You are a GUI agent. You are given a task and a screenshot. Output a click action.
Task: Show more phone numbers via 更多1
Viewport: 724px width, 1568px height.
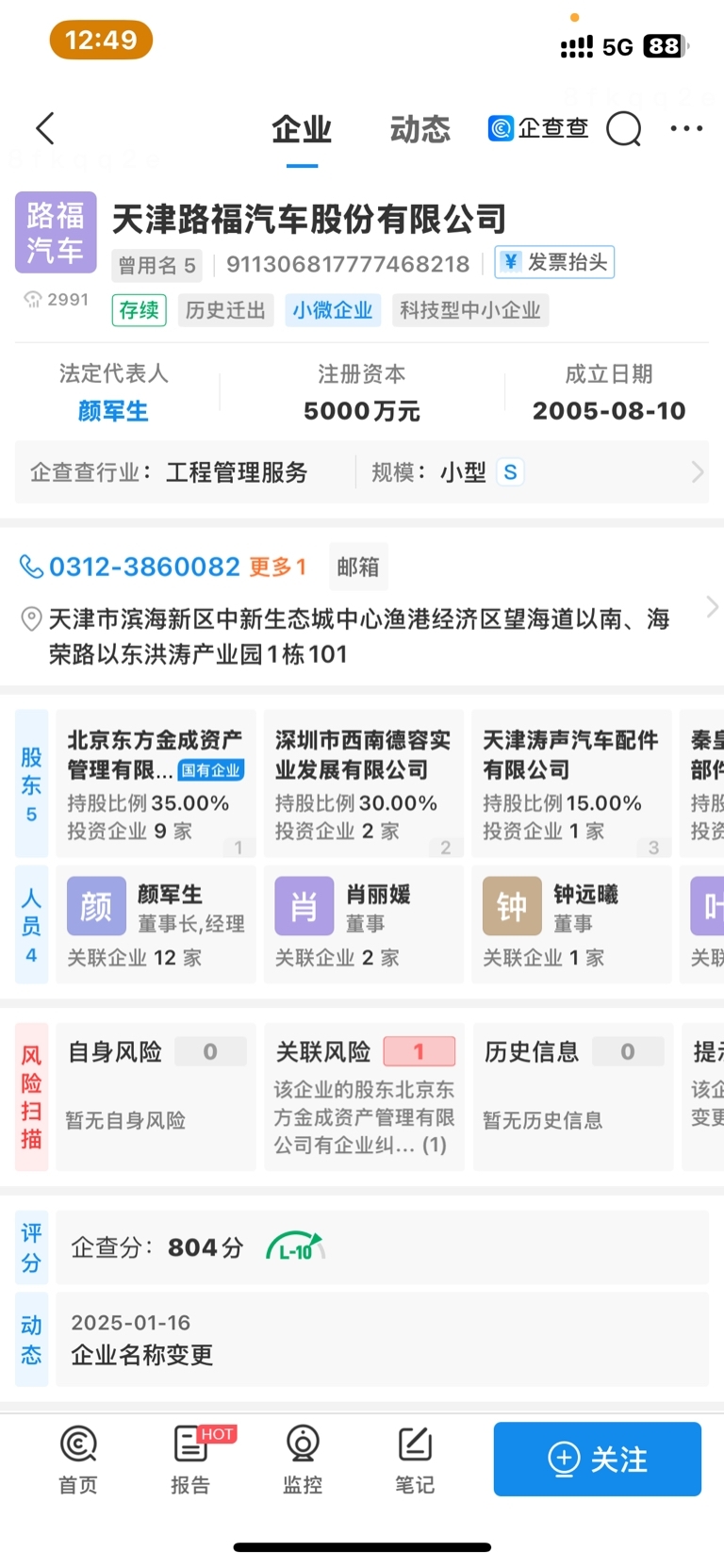pos(278,567)
